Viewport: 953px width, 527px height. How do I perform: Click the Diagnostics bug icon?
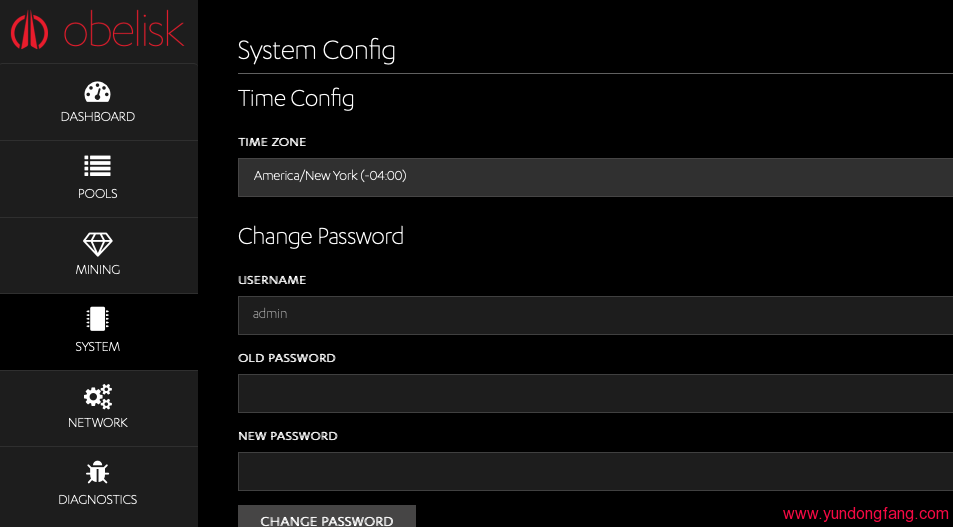coord(98,472)
